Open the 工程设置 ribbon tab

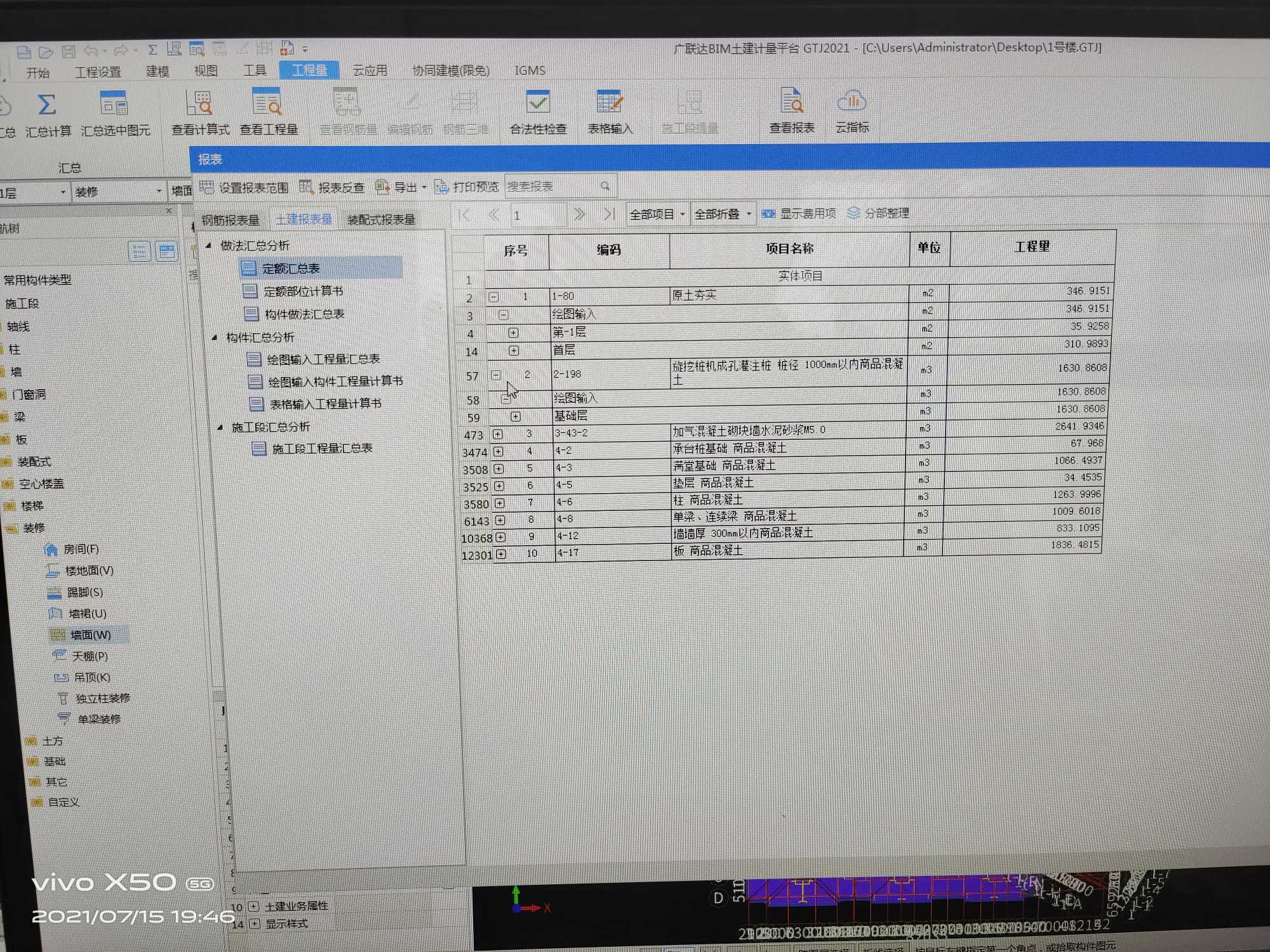click(98, 72)
